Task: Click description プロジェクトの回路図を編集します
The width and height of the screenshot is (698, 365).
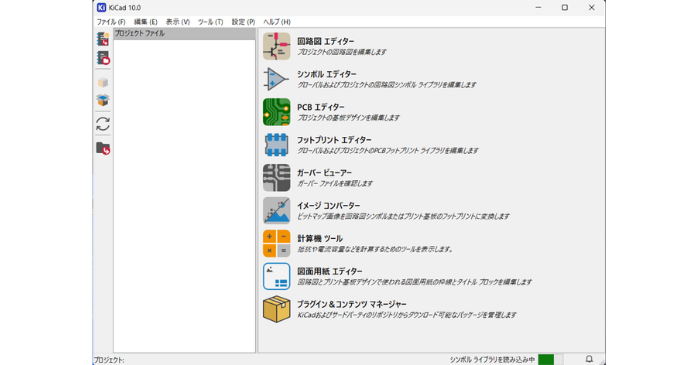Action: [342, 52]
